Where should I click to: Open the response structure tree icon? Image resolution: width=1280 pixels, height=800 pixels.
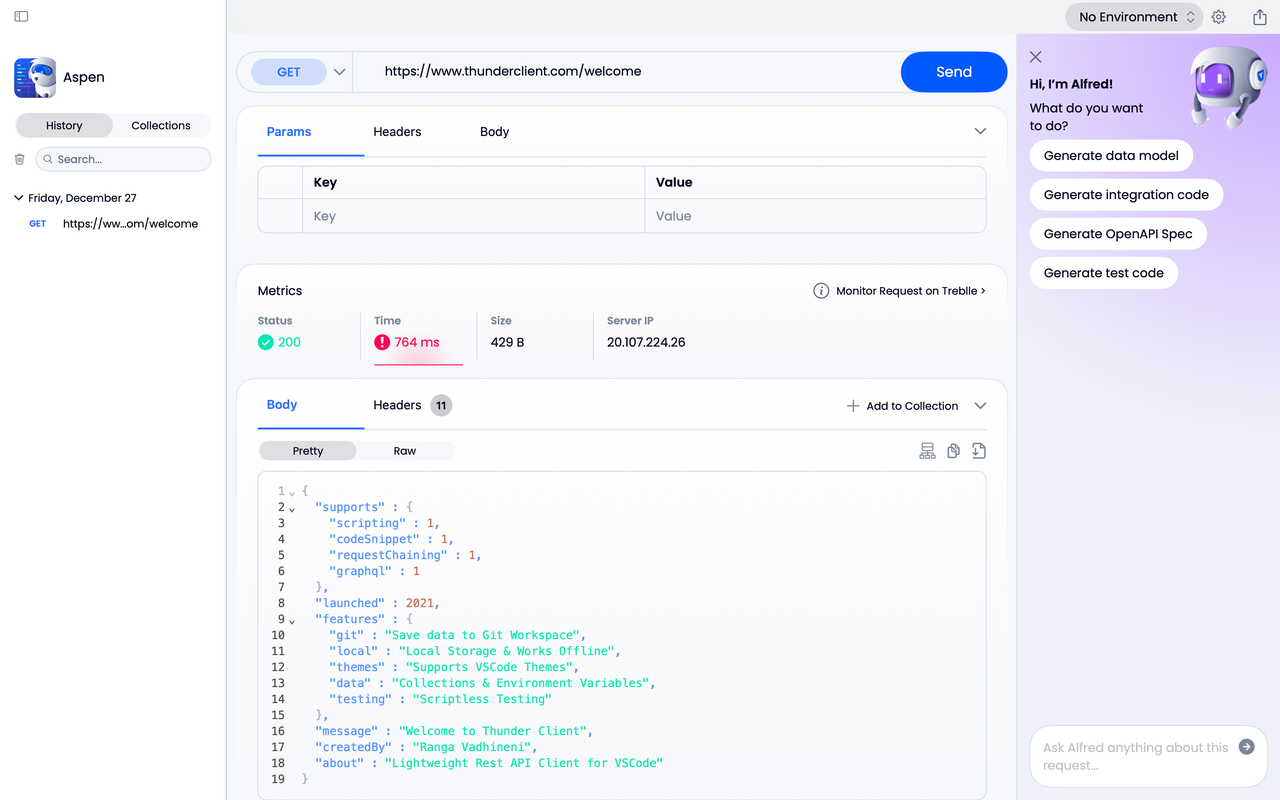click(x=928, y=451)
